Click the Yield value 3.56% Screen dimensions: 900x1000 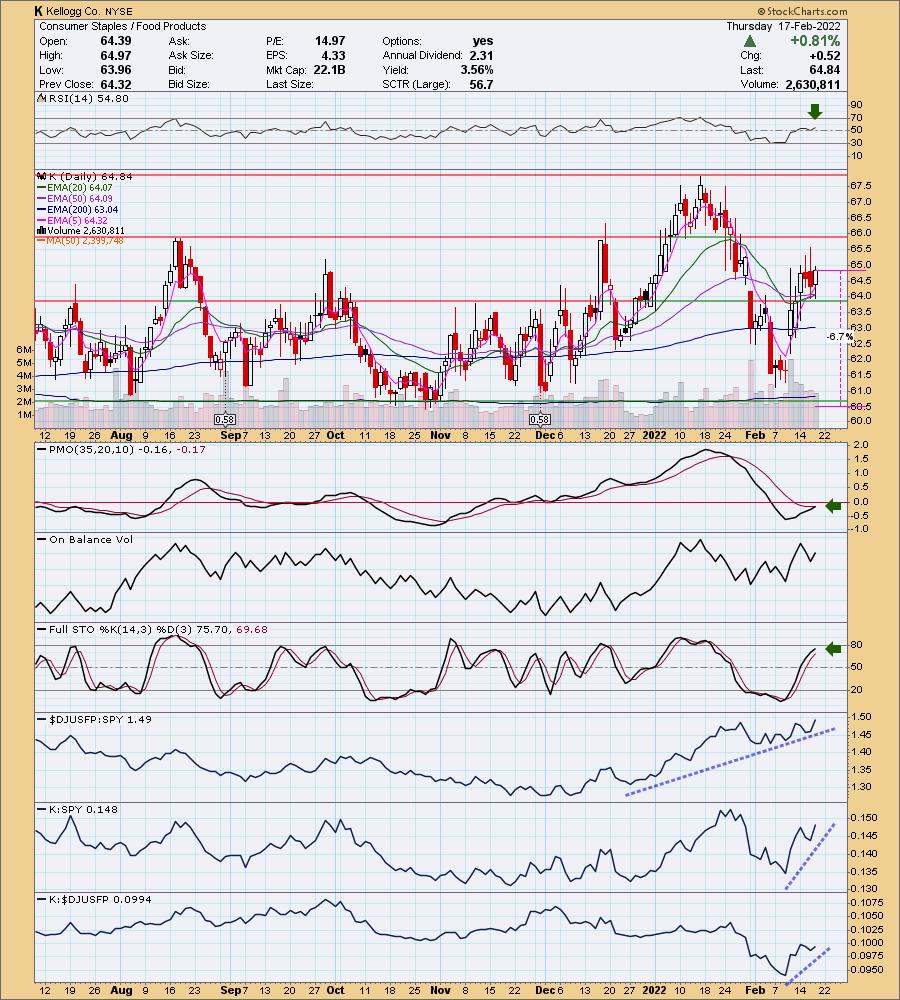pos(477,70)
